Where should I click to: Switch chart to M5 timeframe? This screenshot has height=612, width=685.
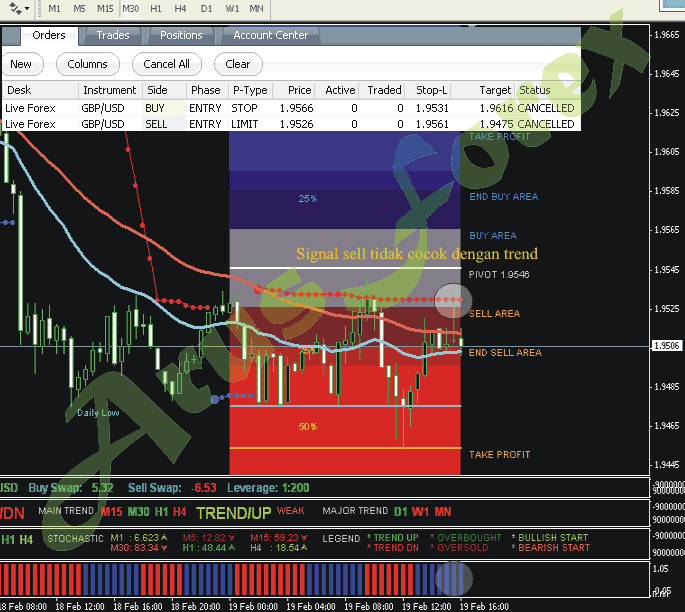pyautogui.click(x=80, y=8)
